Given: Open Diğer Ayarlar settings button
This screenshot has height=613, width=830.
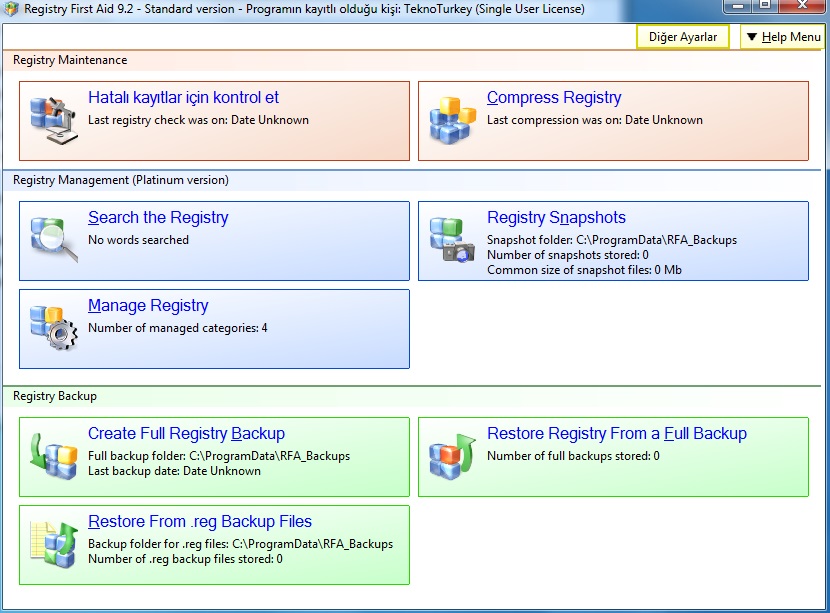Looking at the screenshot, I should (682, 37).
